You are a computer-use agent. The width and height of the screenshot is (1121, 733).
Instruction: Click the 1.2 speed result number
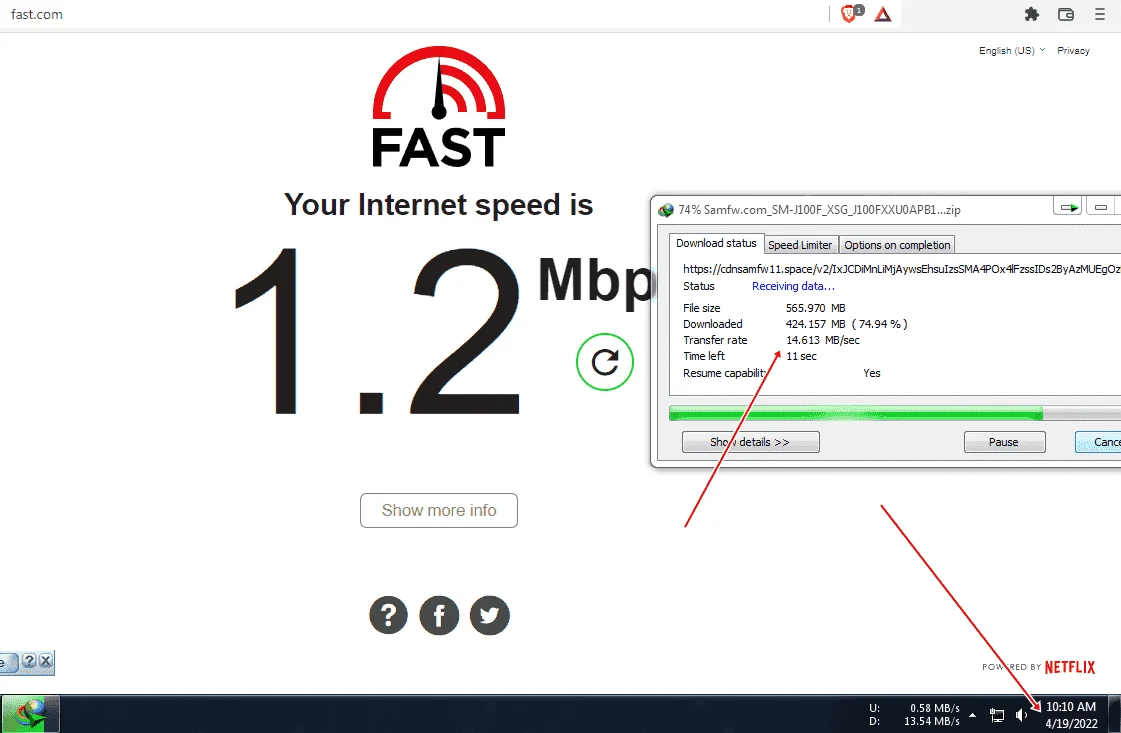point(377,330)
